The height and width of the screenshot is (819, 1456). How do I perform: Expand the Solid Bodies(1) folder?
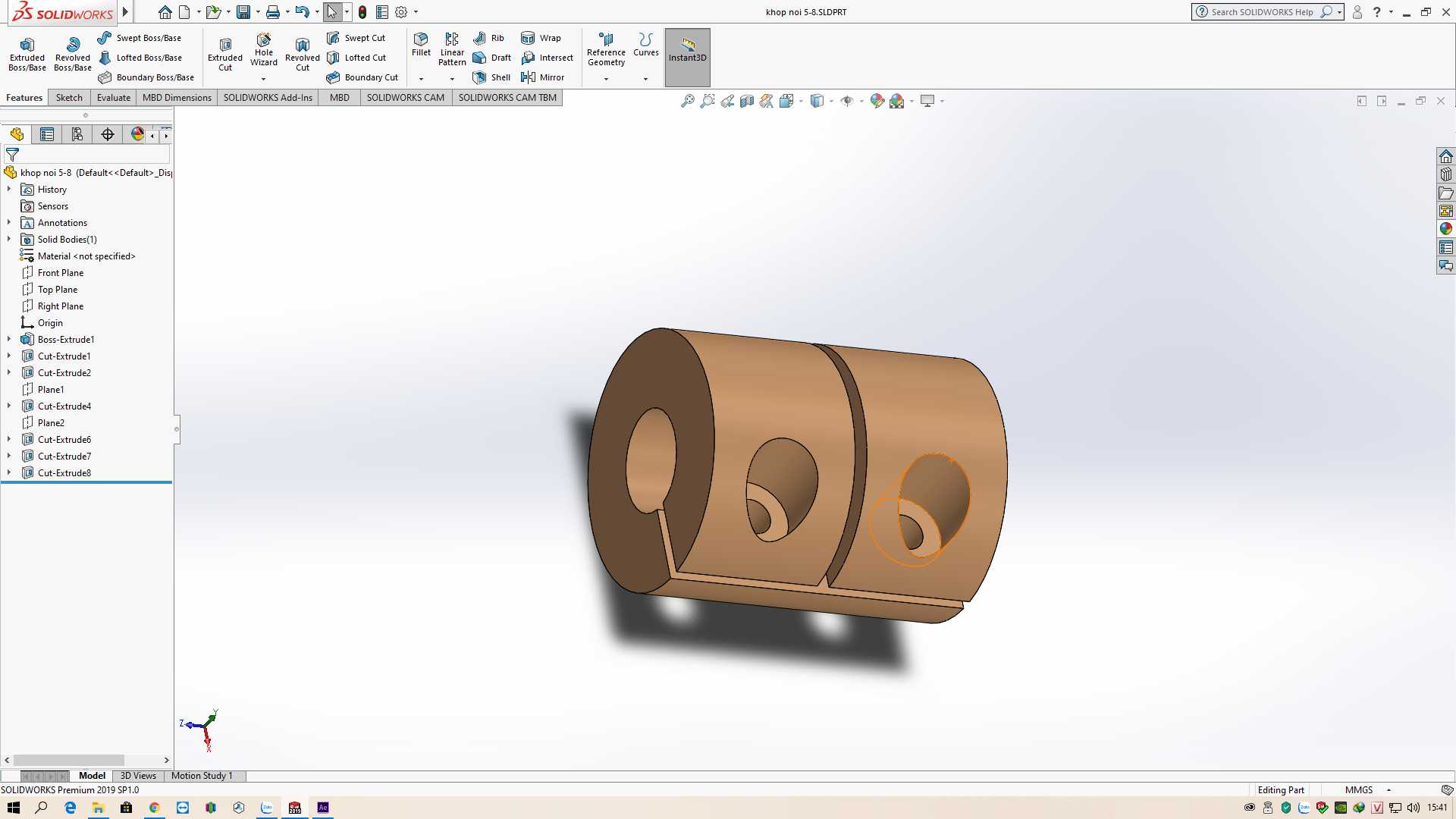pos(9,239)
